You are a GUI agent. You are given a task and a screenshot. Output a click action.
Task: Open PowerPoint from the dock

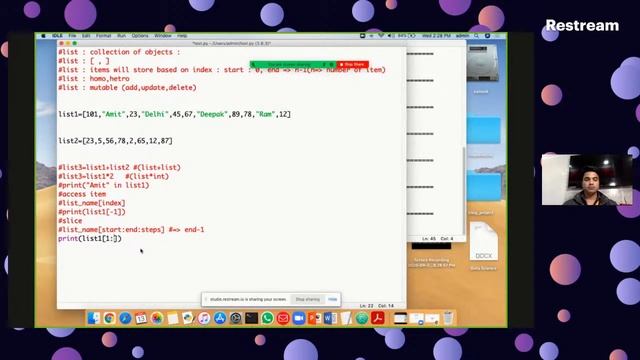(x=314, y=318)
